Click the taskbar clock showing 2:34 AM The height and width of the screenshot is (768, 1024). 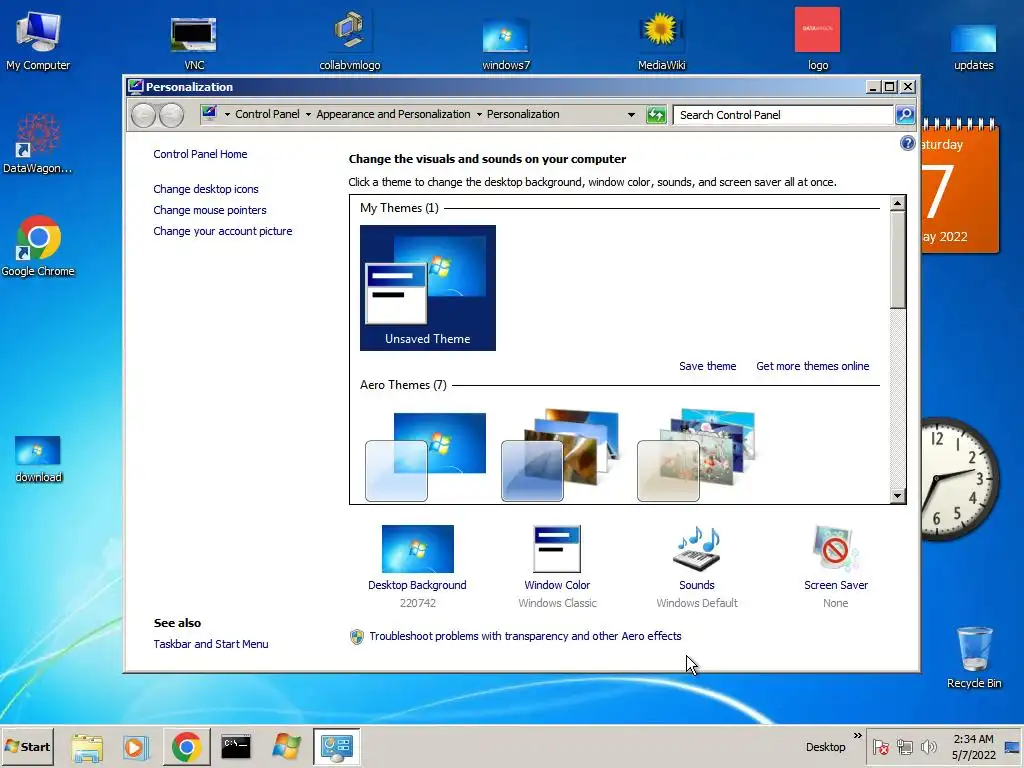click(x=973, y=747)
